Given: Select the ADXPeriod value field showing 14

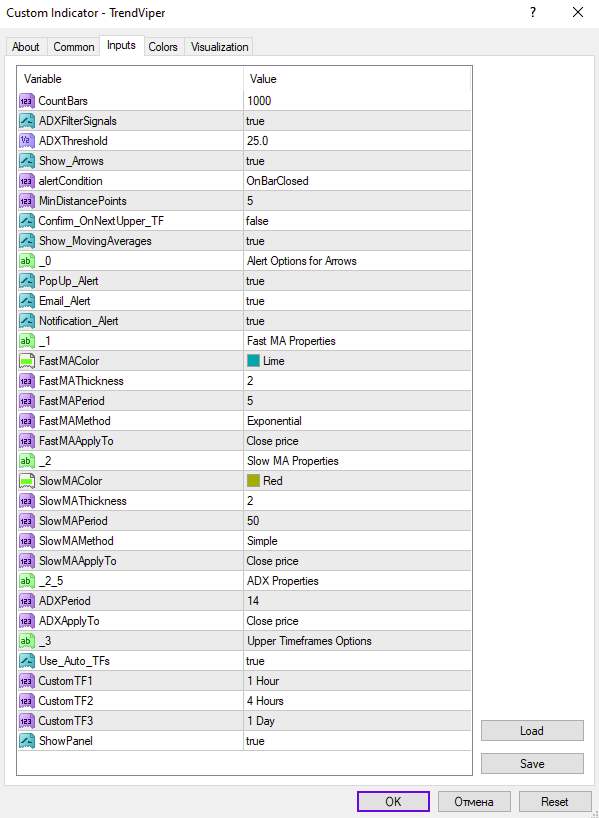Looking at the screenshot, I should 357,601.
